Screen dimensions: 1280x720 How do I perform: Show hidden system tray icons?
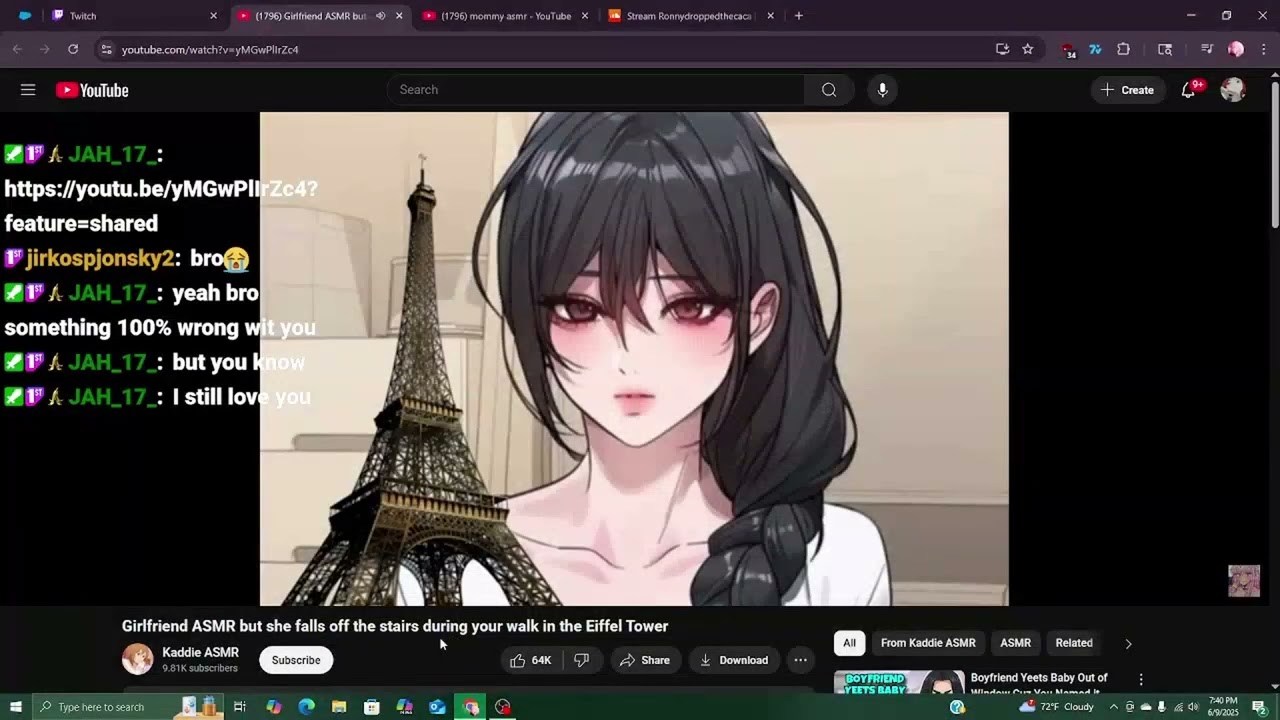click(x=1113, y=707)
